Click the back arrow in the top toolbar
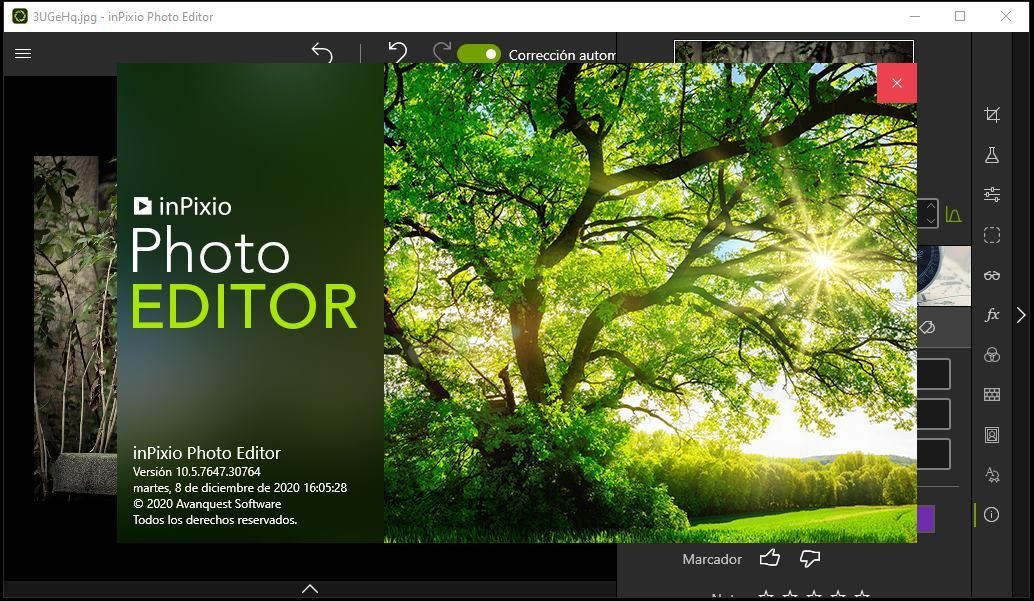 click(322, 52)
